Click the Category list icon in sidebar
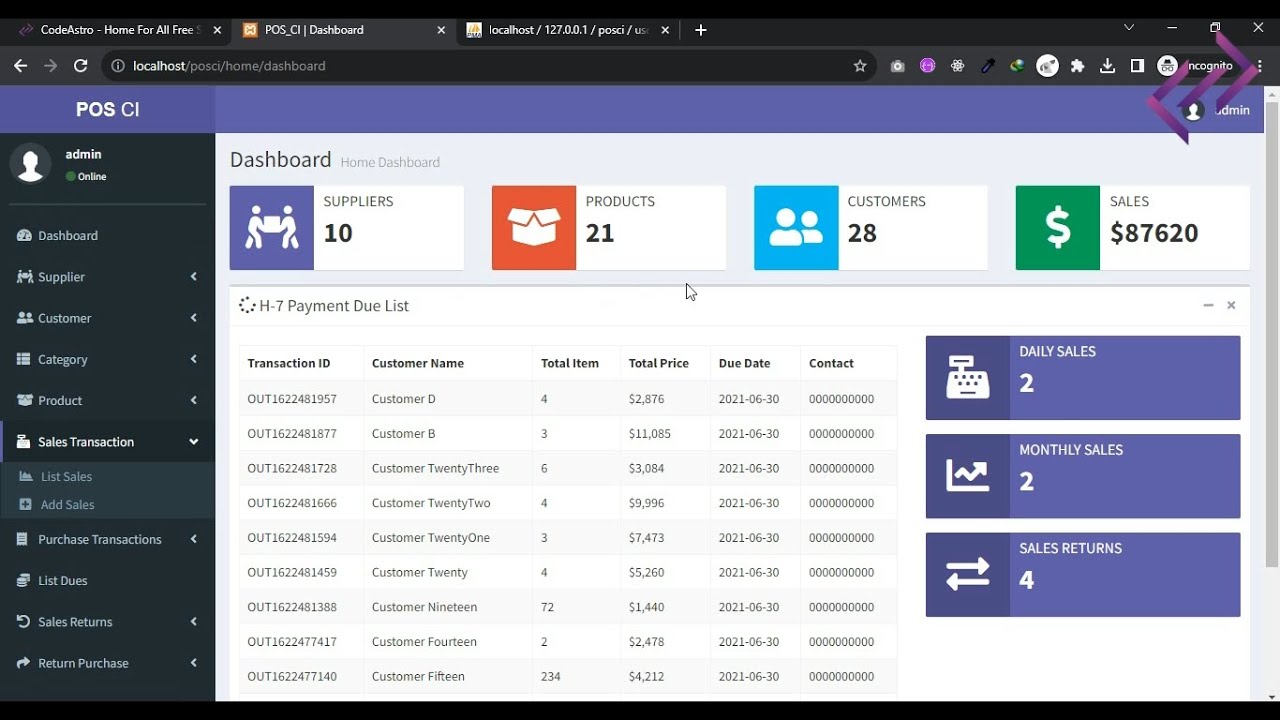The image size is (1280, 720). (x=24, y=359)
